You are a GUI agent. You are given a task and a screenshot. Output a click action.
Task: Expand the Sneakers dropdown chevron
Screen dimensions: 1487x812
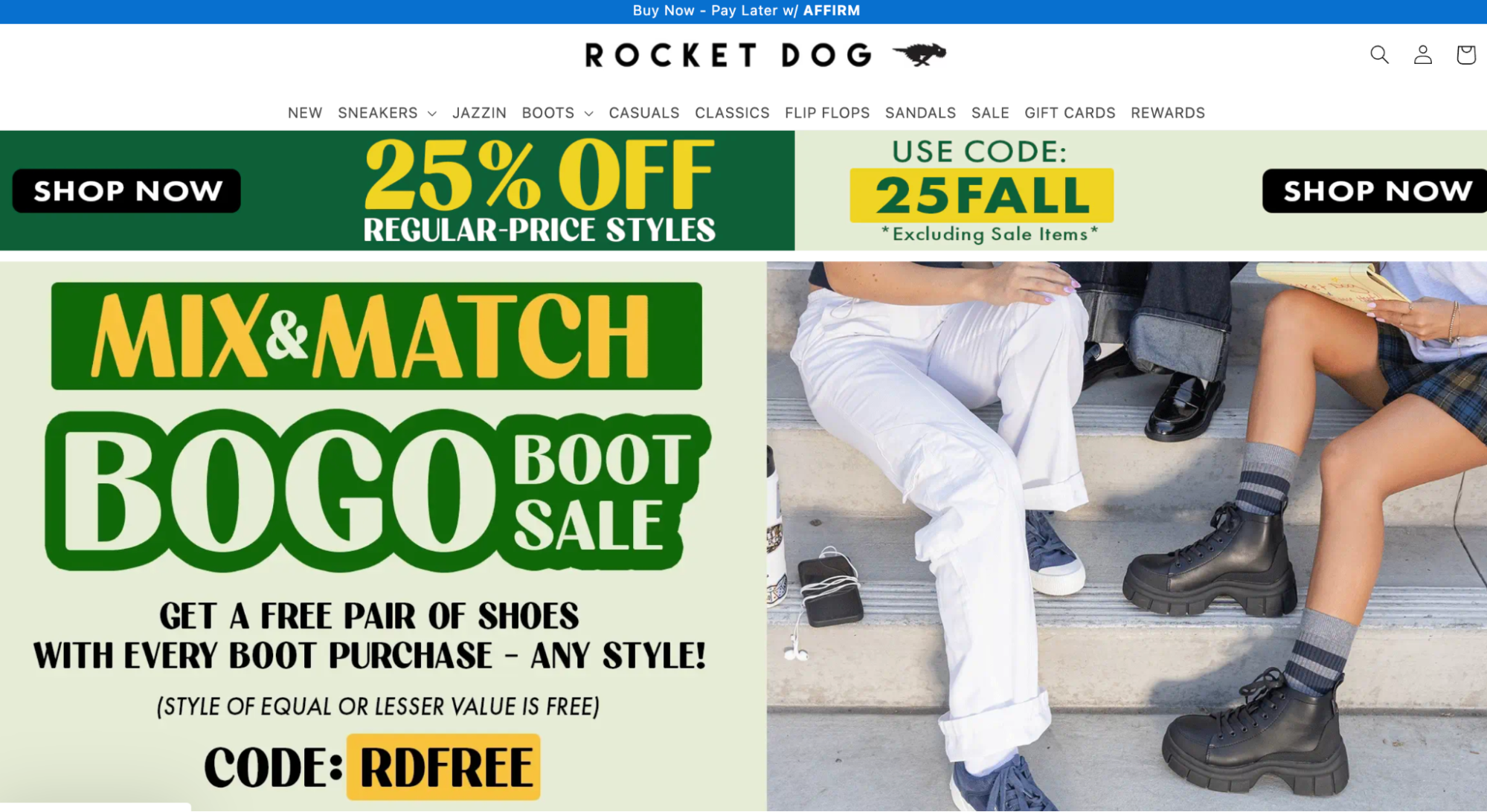pos(432,113)
